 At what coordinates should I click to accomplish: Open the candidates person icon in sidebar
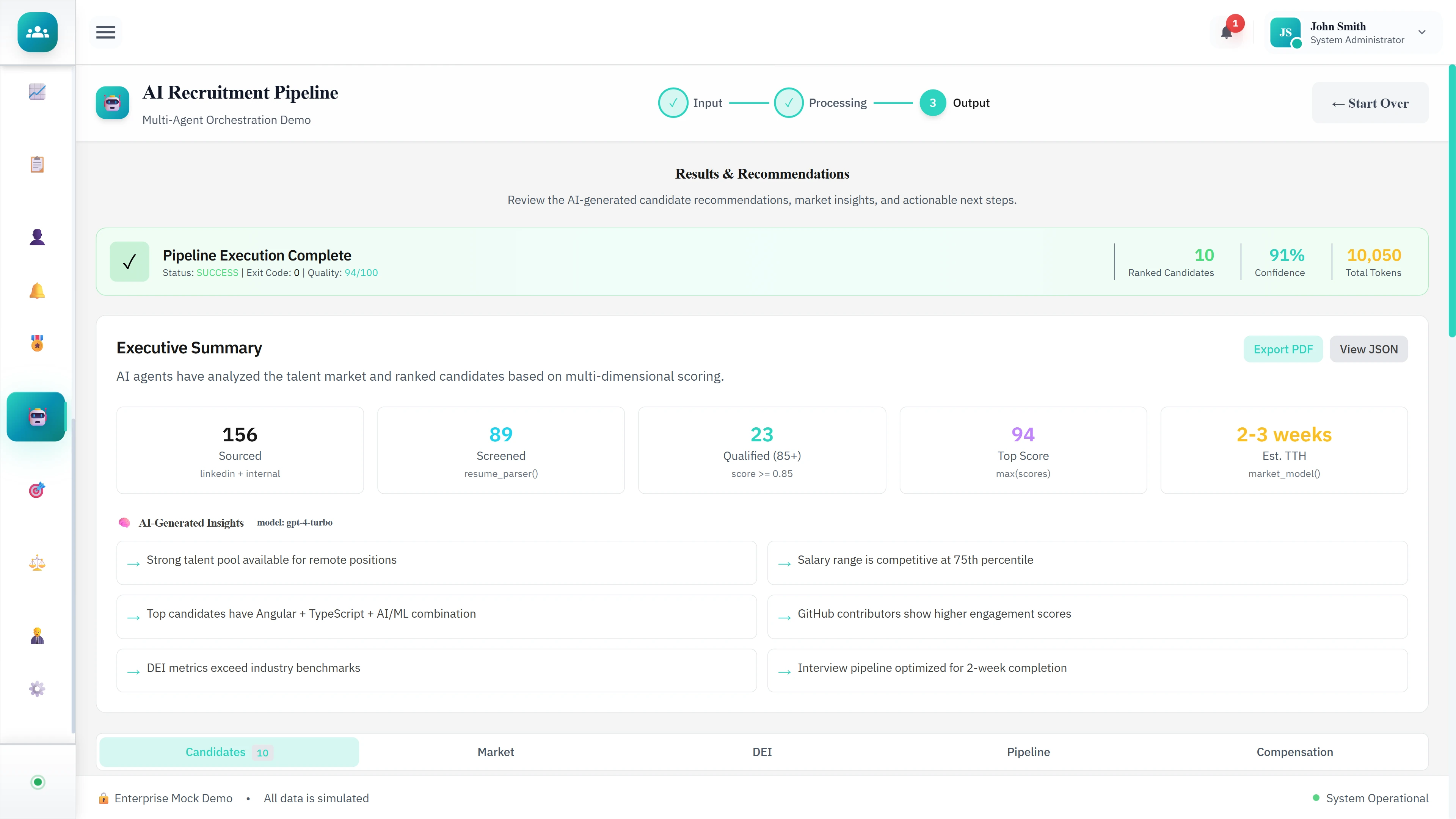[x=37, y=236]
